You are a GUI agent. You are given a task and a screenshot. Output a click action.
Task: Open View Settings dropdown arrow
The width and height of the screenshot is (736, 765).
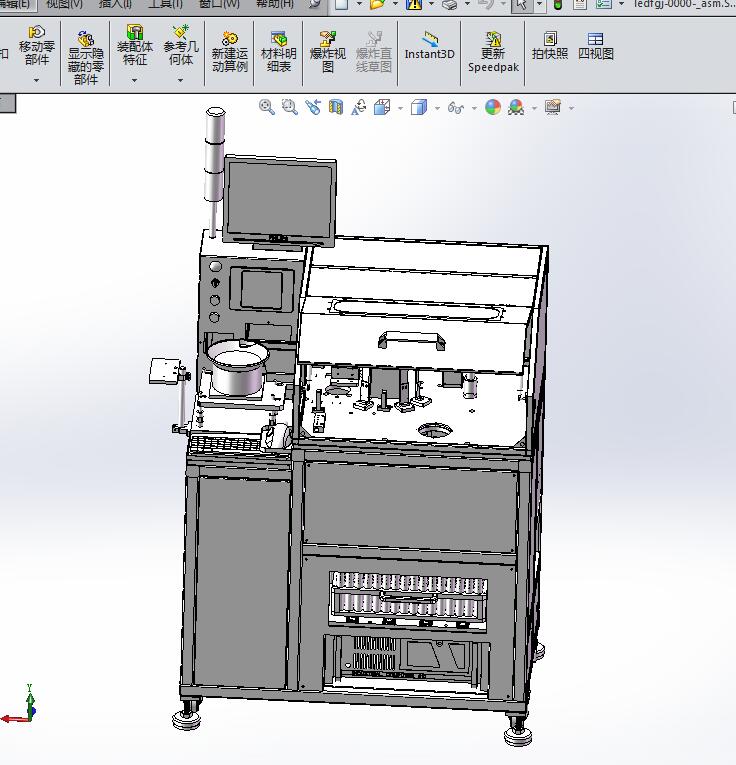572,108
